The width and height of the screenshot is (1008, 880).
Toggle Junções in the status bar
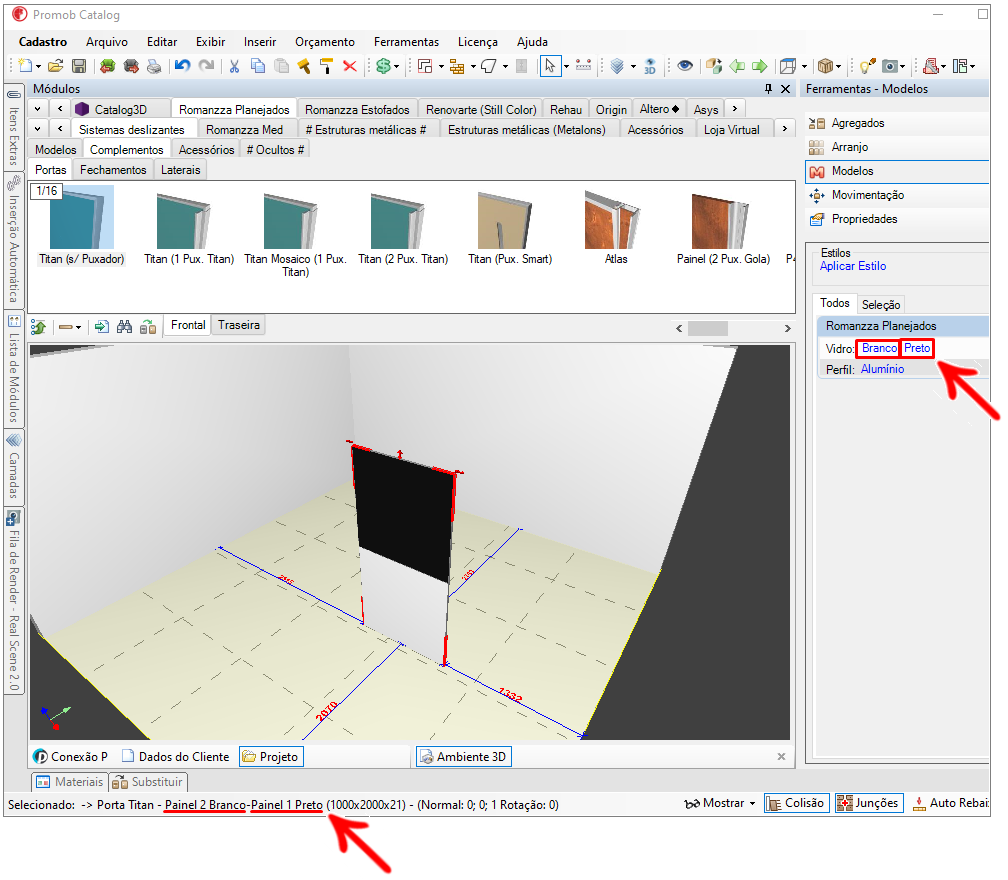pyautogui.click(x=869, y=803)
